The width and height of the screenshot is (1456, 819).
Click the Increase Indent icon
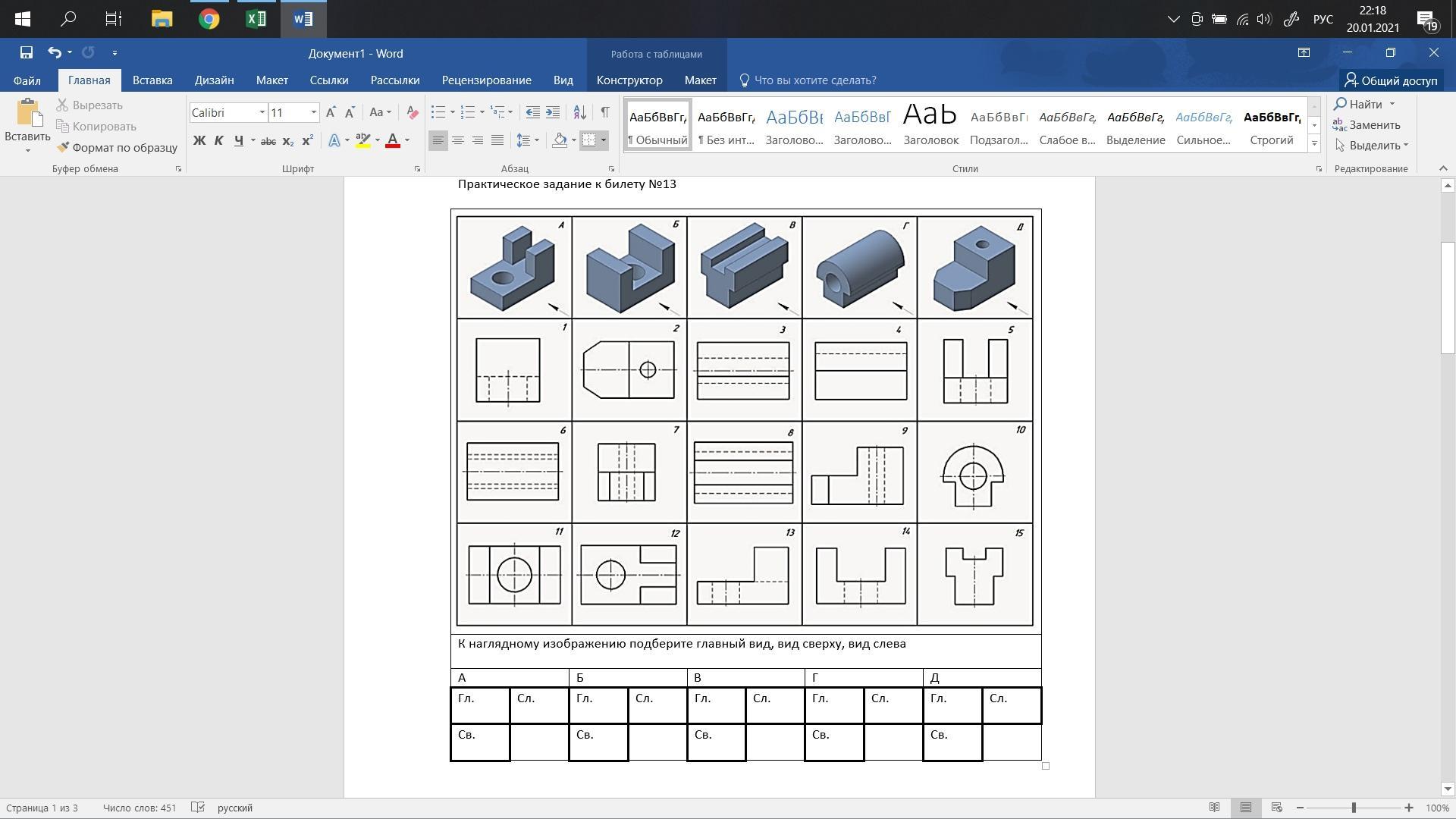click(553, 112)
